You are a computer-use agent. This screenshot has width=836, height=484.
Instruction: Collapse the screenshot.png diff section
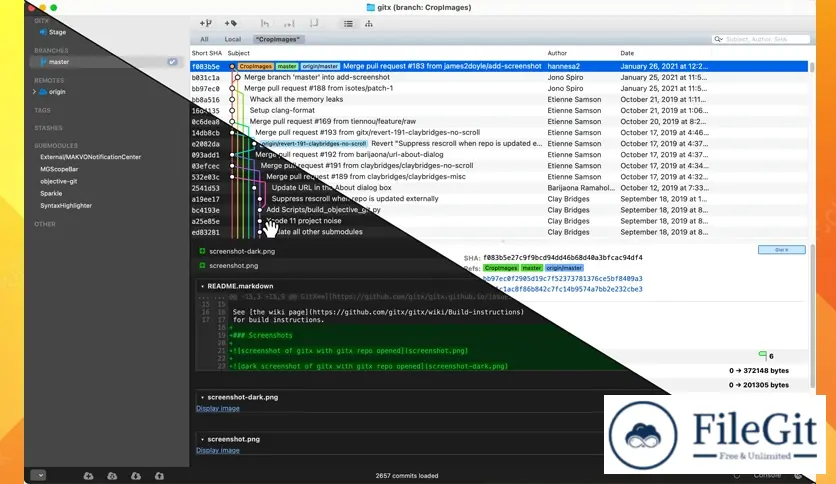click(x=202, y=439)
